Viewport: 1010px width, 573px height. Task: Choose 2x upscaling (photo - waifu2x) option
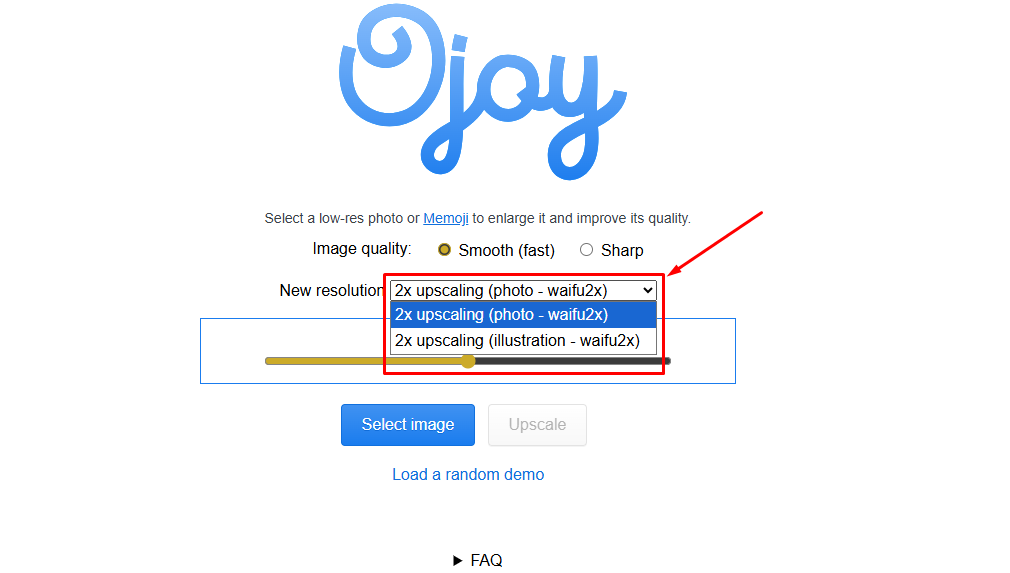[523, 315]
